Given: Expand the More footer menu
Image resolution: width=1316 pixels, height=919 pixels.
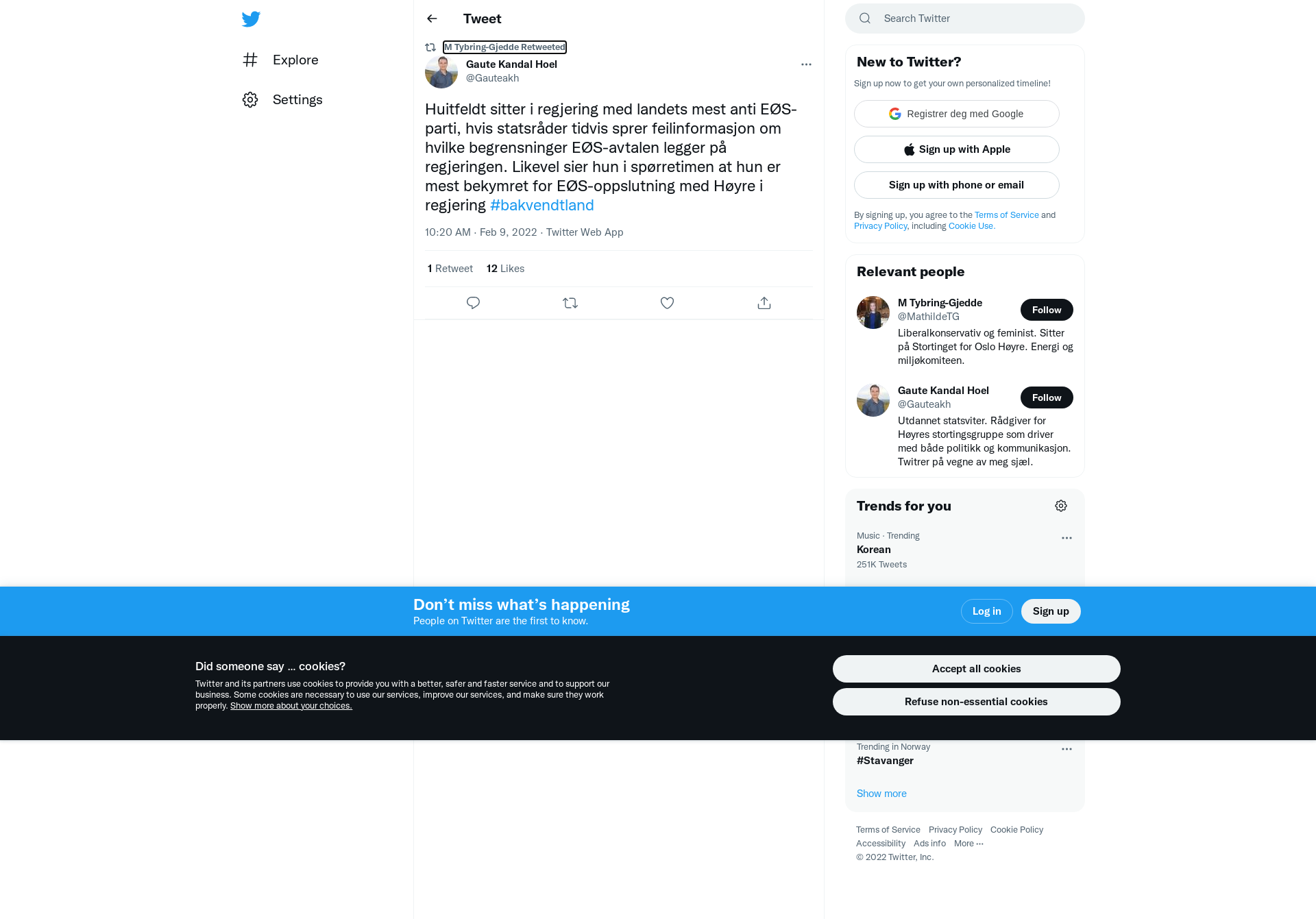Looking at the screenshot, I should click(x=968, y=844).
